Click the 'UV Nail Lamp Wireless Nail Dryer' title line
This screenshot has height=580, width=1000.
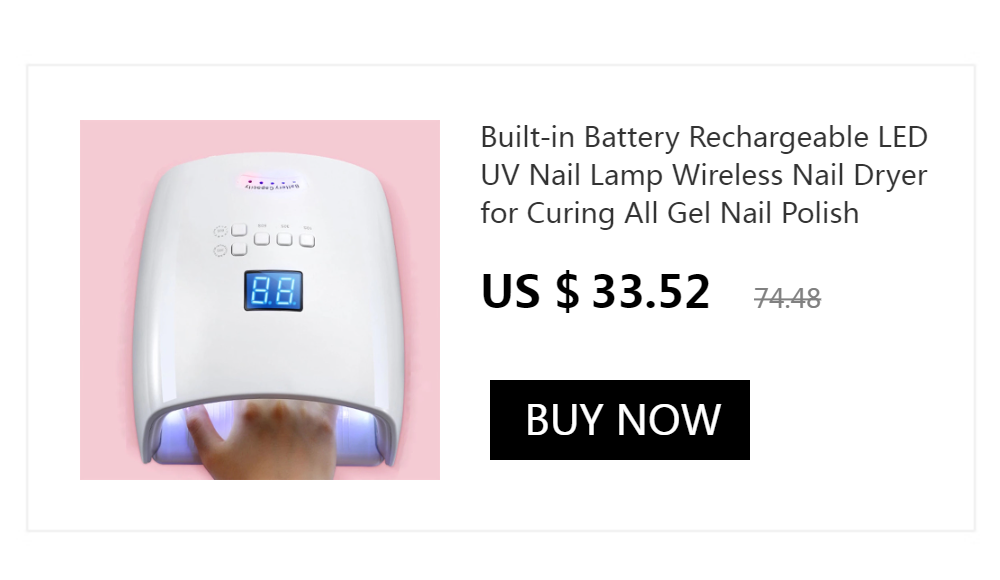tap(704, 175)
